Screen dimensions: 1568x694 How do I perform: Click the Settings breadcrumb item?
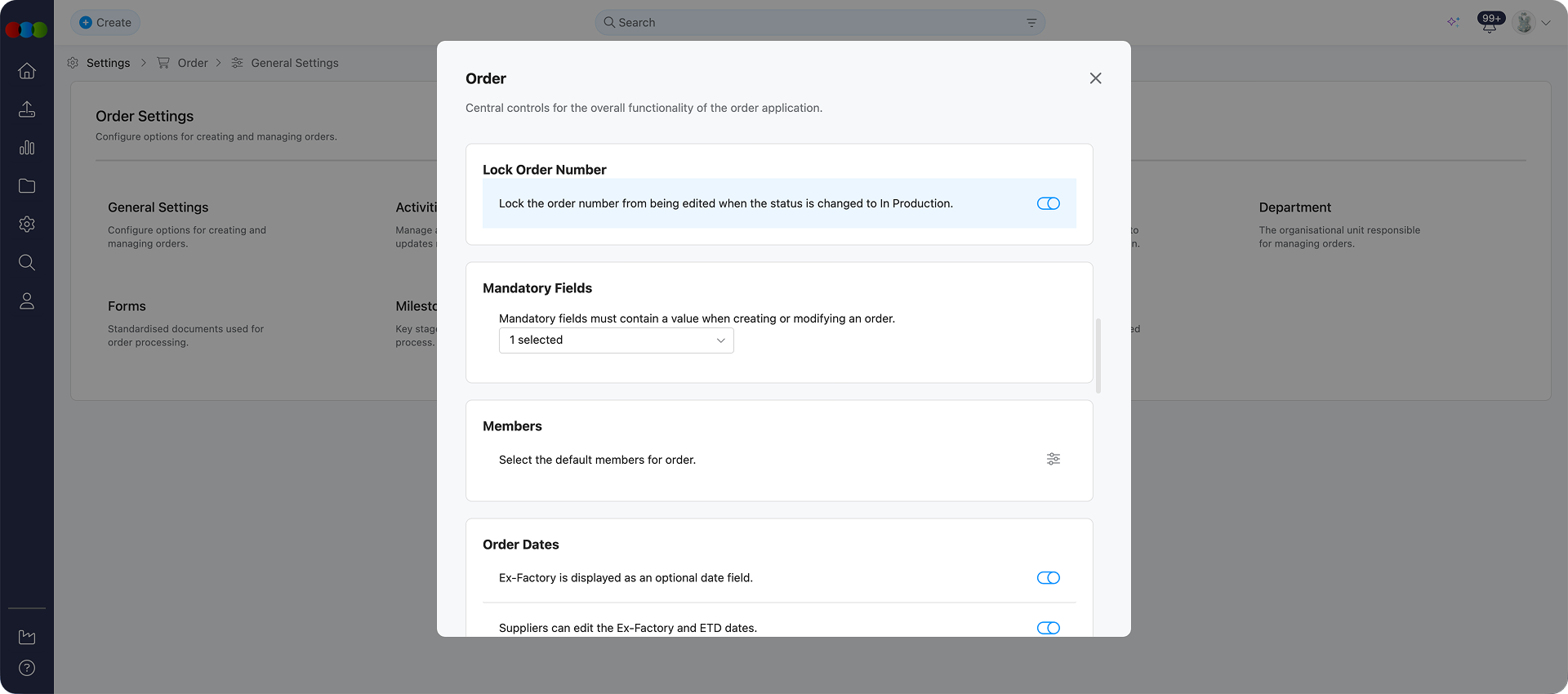pos(108,63)
